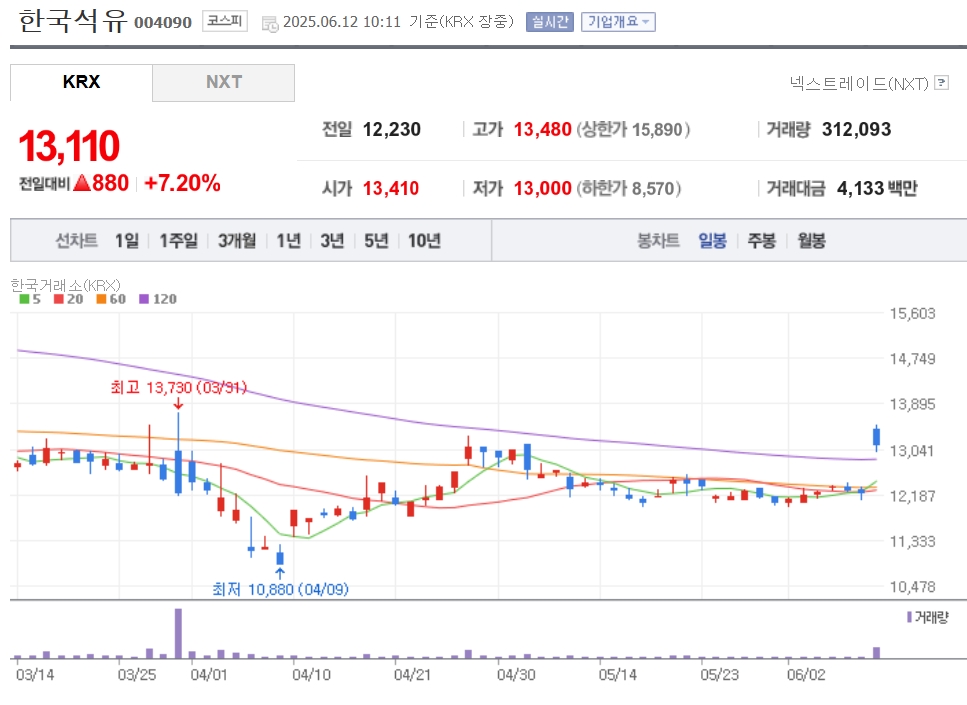Select the 10년 line chart period

pos(424,241)
